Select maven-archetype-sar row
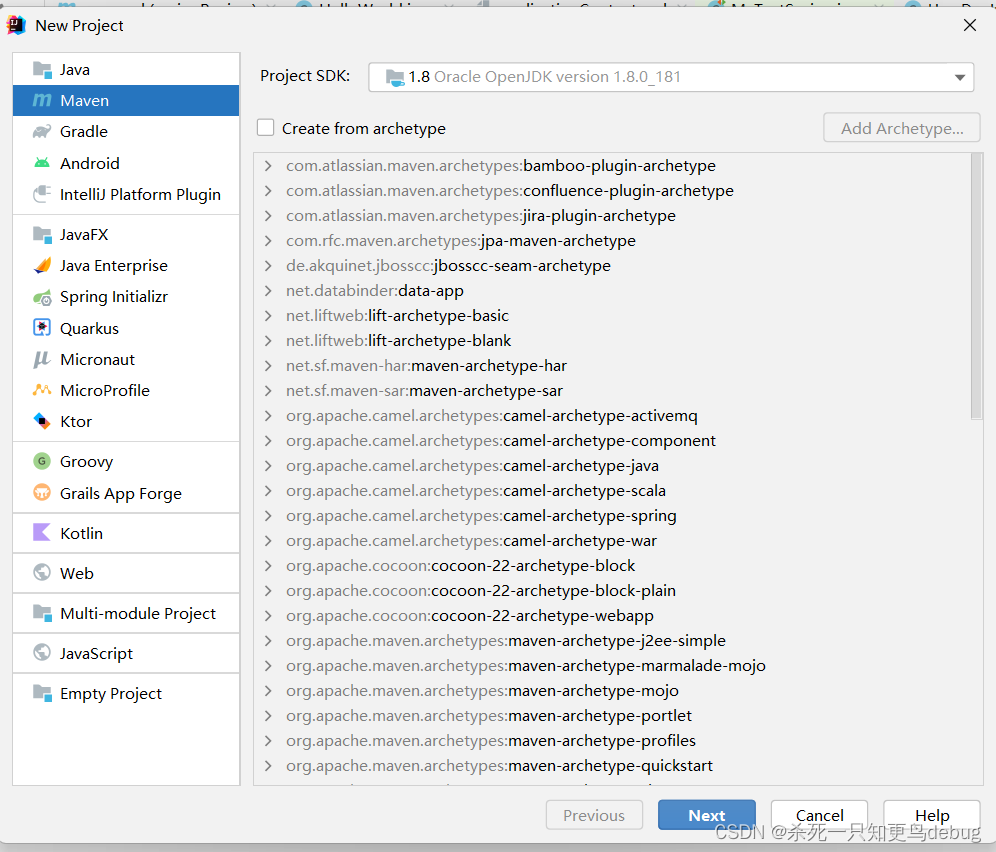 tap(612, 391)
